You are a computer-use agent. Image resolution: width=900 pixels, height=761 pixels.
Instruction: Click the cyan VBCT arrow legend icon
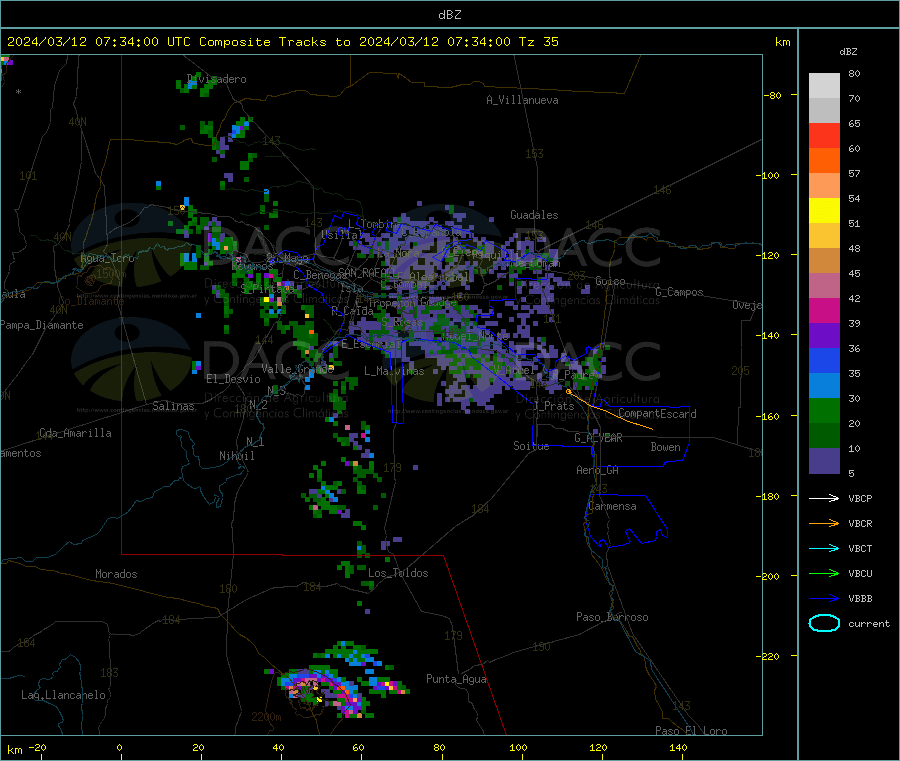[x=824, y=549]
